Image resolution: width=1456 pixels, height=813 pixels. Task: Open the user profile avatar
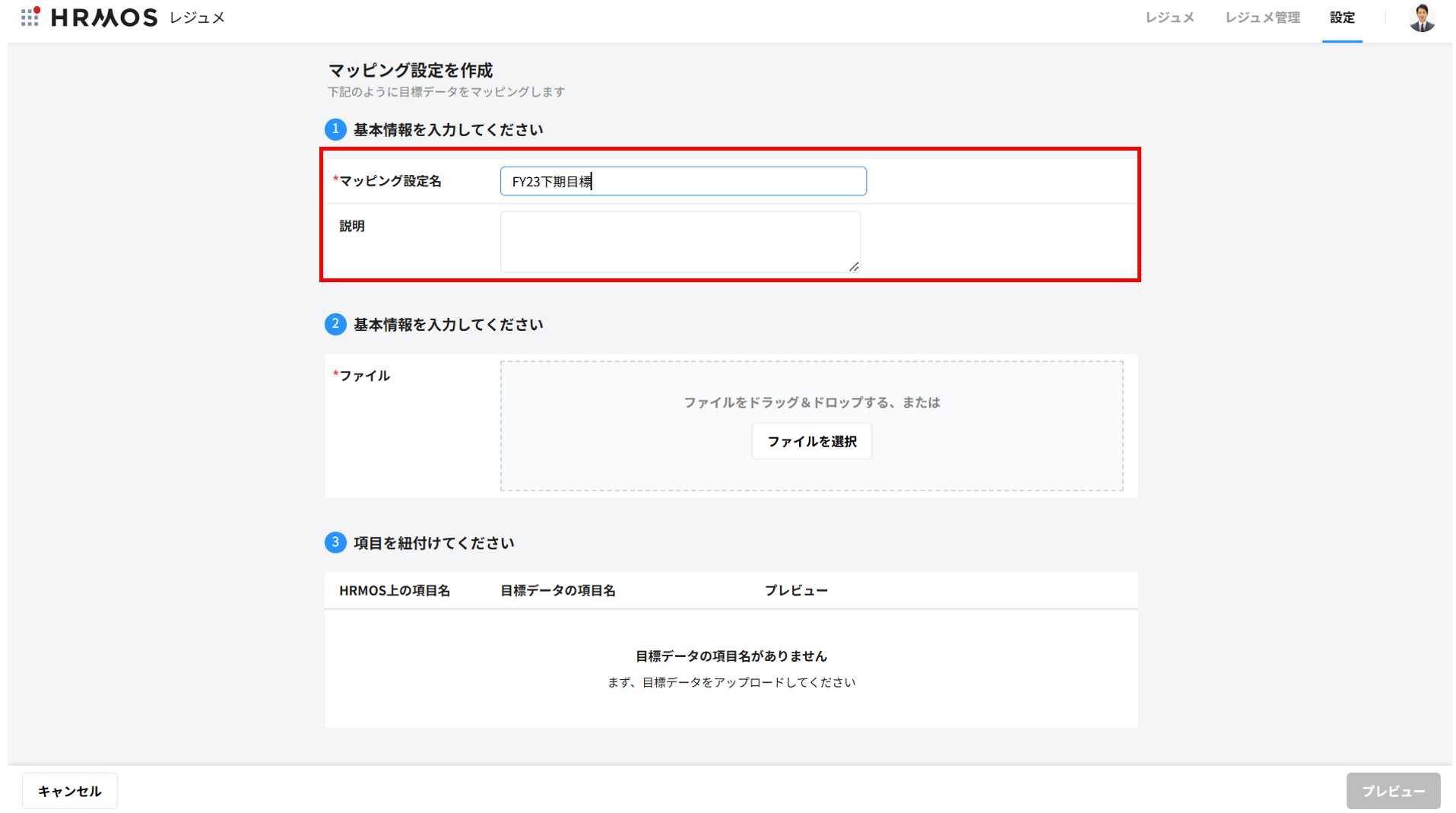tap(1421, 17)
